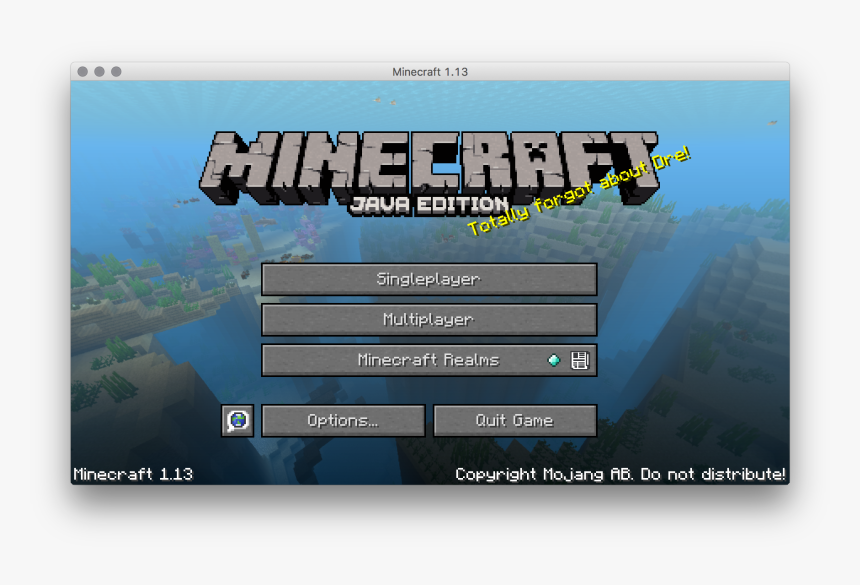Image resolution: width=860 pixels, height=585 pixels.
Task: Click the Realms news newspaper icon
Action: coord(580,360)
